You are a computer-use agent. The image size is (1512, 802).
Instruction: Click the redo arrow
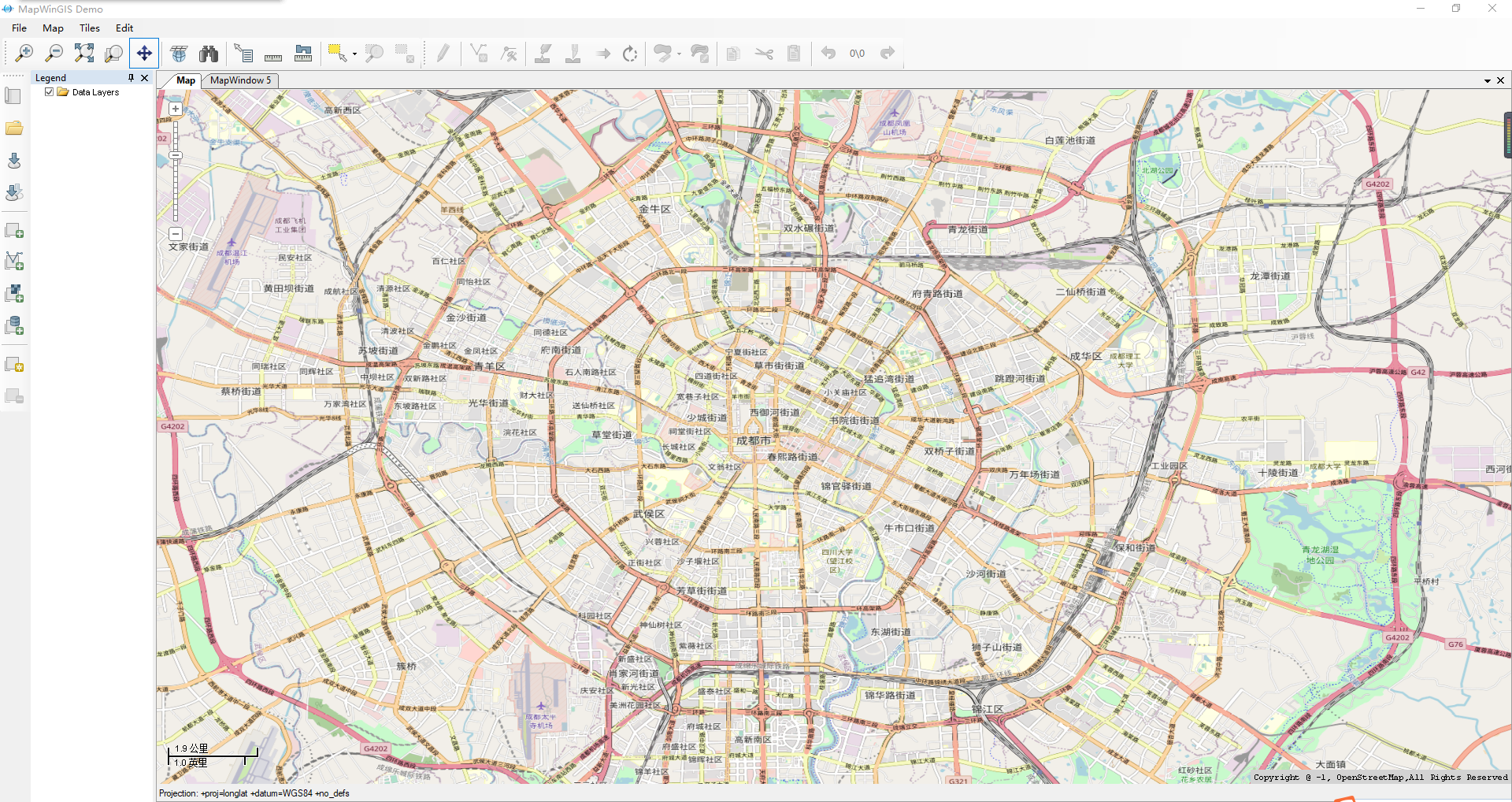coord(888,54)
